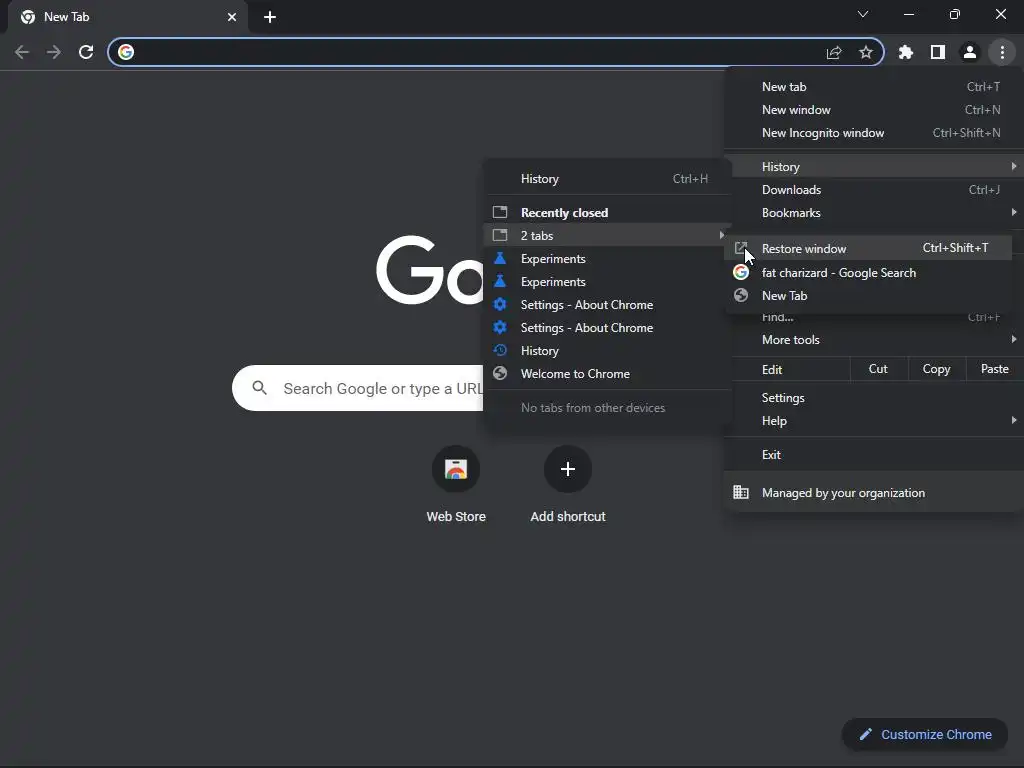Click Copy in the Edit row
The height and width of the screenshot is (768, 1024).
[936, 369]
